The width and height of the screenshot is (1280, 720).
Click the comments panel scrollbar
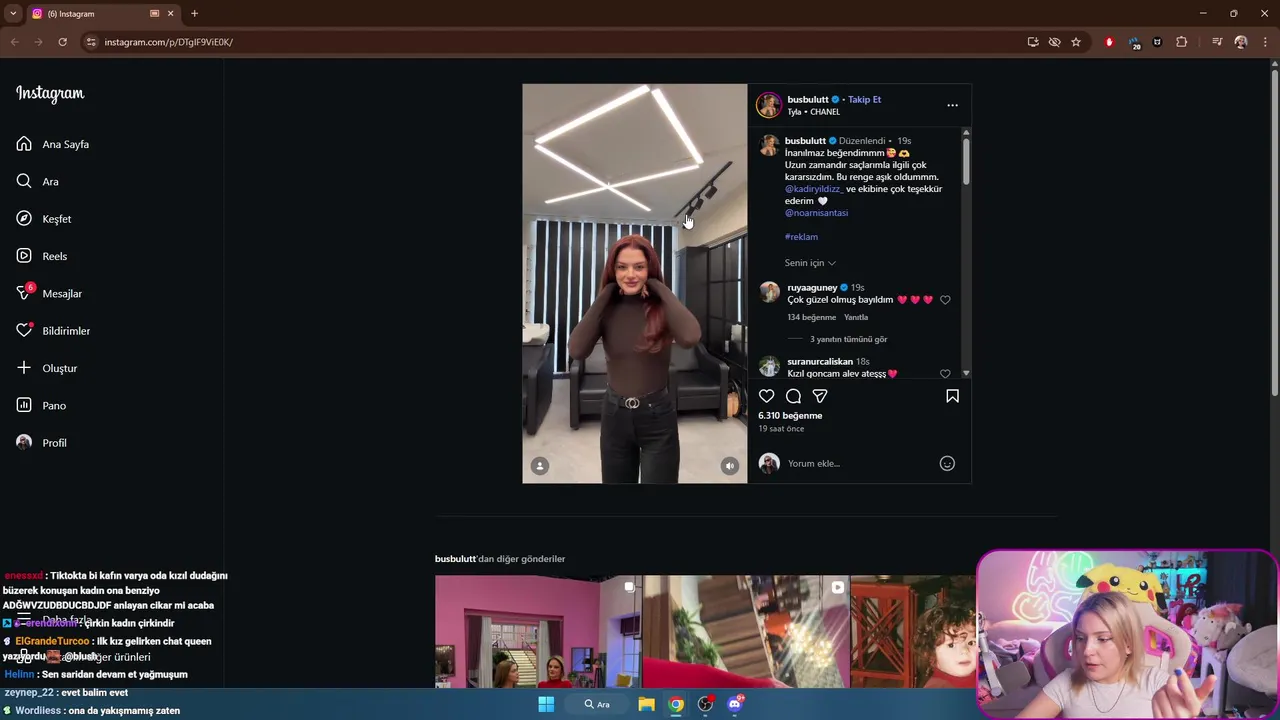click(x=966, y=160)
